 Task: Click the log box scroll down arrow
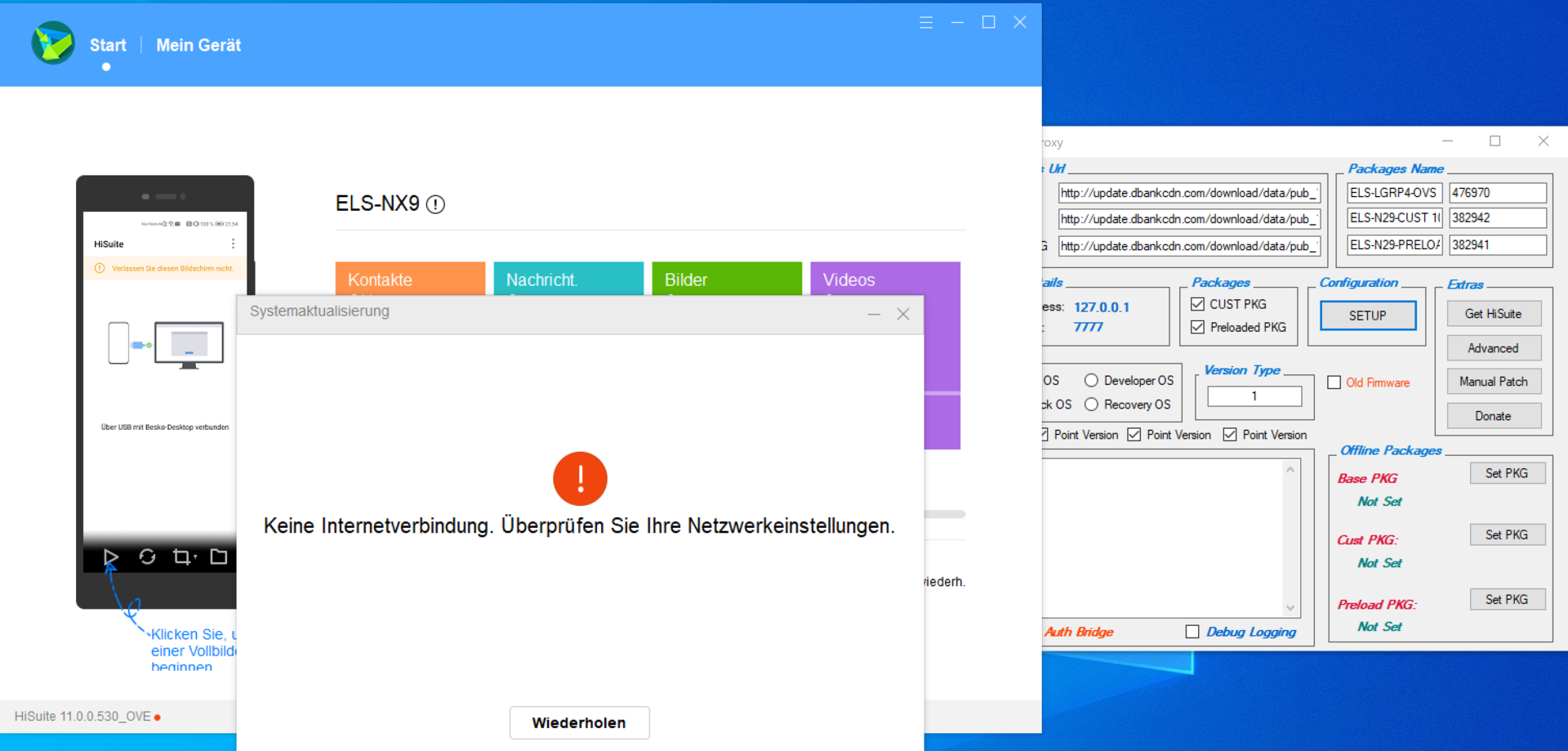[x=1290, y=608]
